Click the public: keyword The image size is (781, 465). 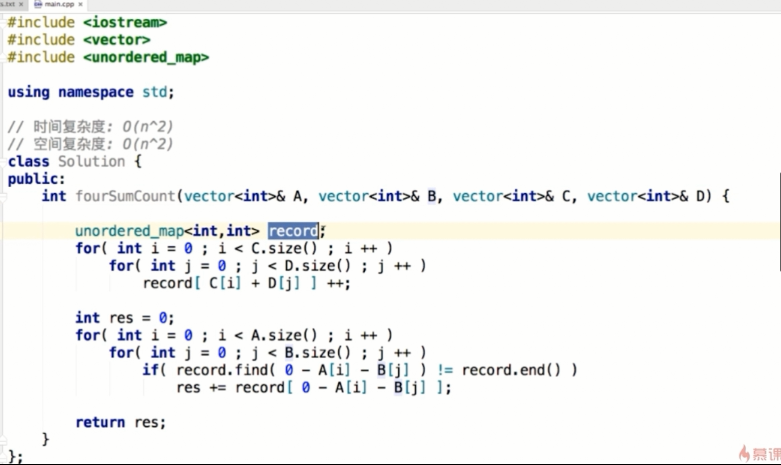[36, 179]
